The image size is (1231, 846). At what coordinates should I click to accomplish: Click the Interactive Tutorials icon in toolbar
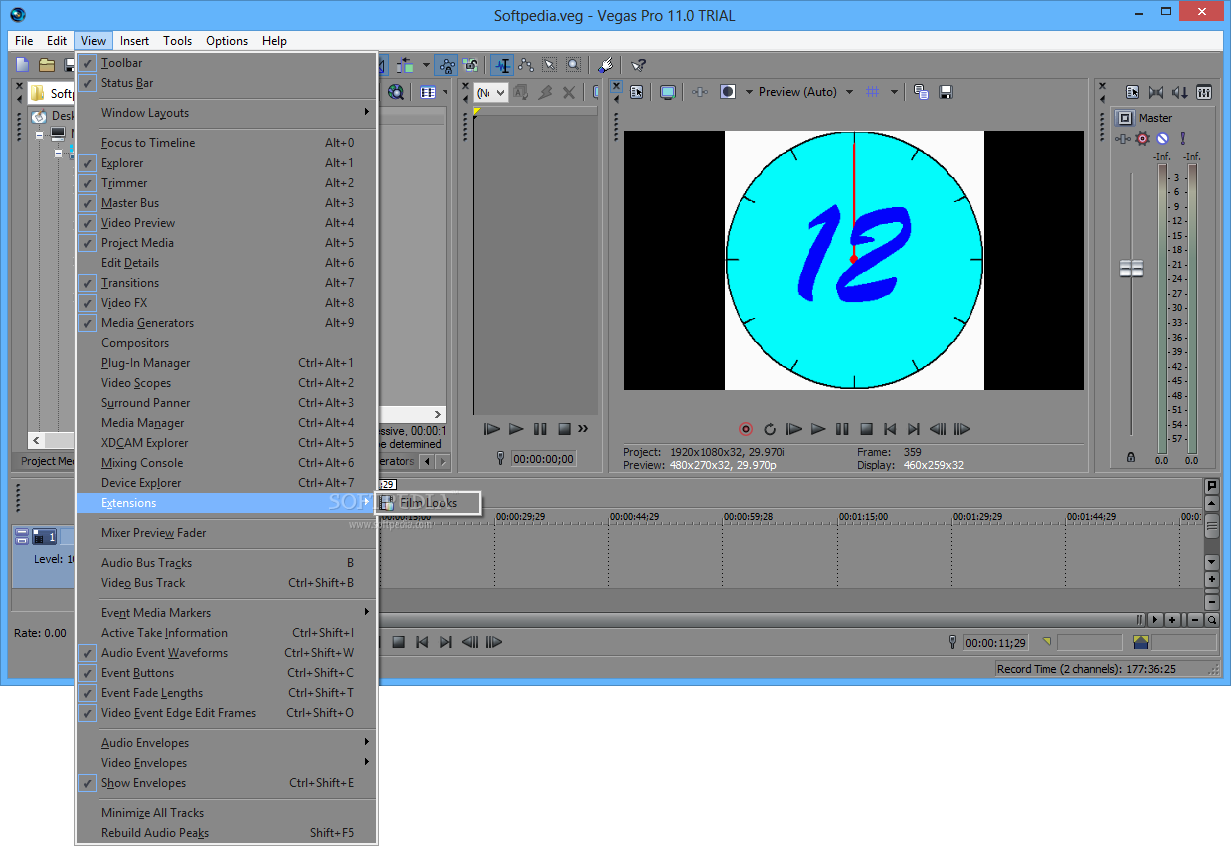pos(605,65)
